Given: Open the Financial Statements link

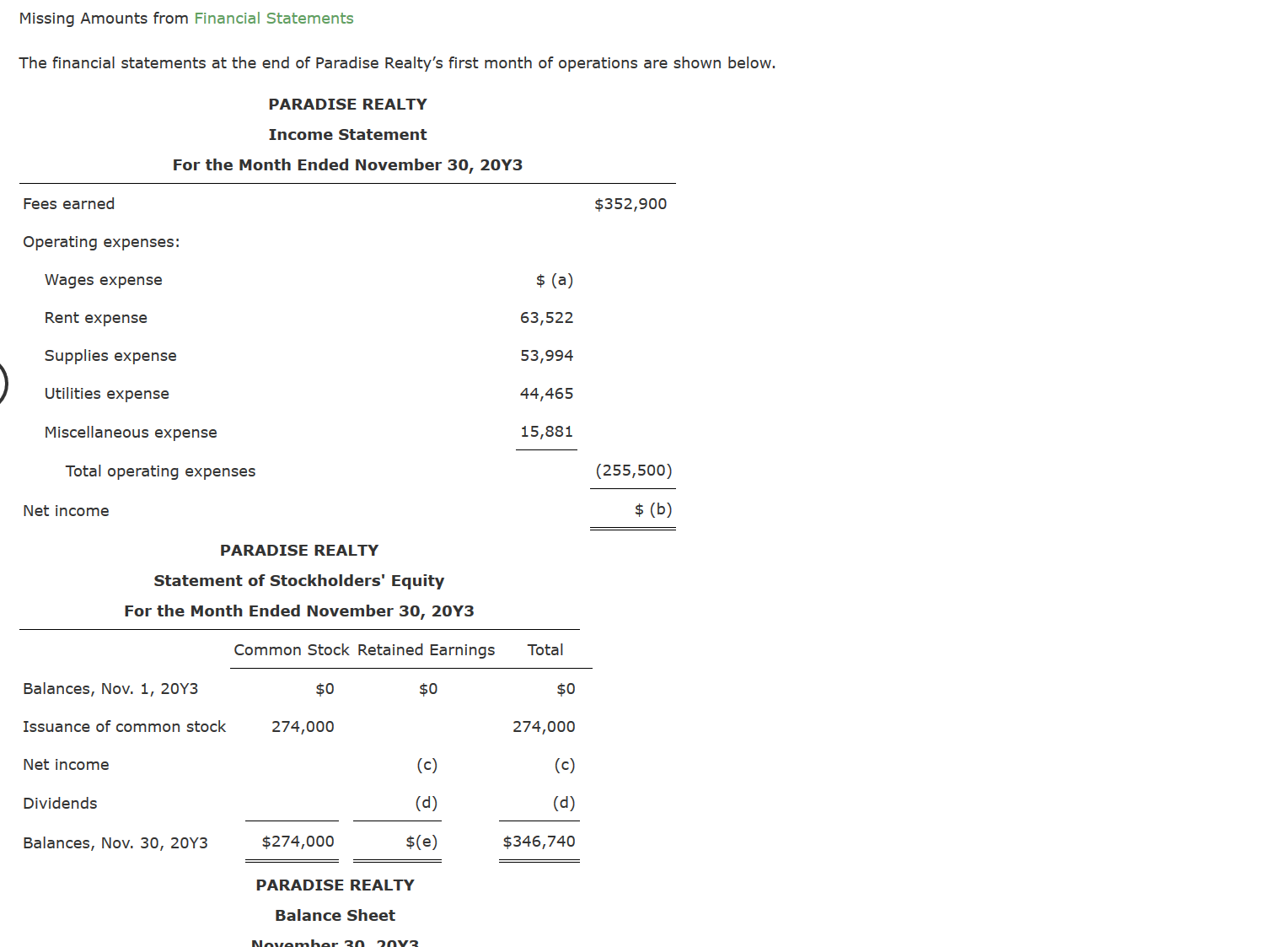Looking at the screenshot, I should (x=273, y=18).
